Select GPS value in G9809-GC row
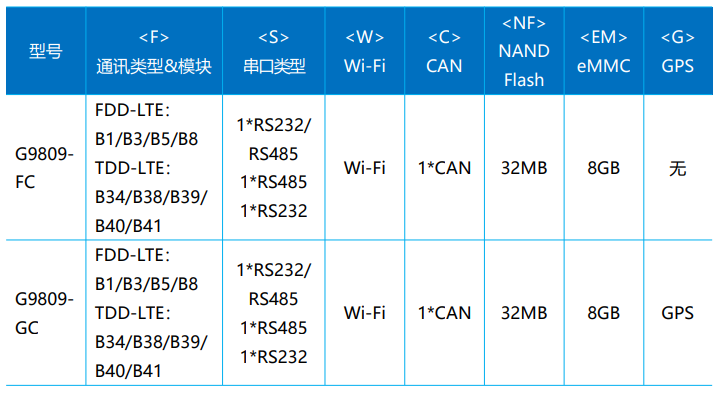724x393 pixels. point(678,313)
